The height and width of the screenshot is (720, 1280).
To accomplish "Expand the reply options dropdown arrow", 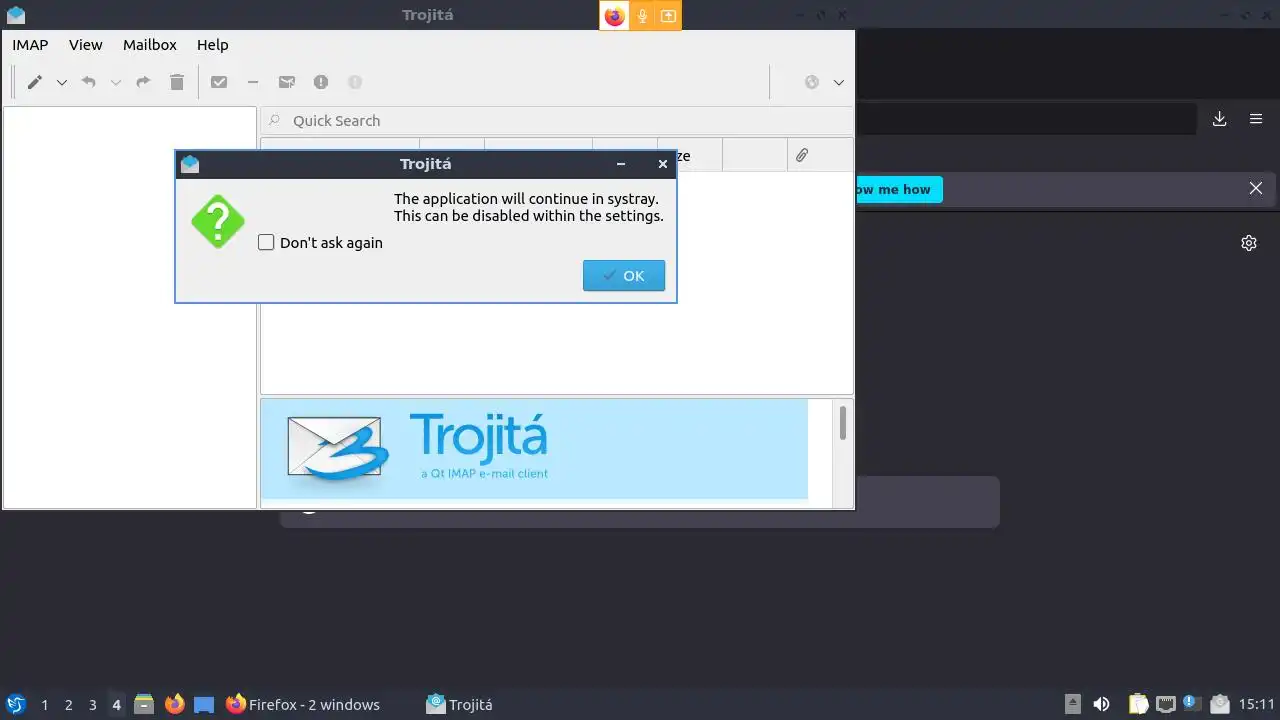I will (x=115, y=83).
